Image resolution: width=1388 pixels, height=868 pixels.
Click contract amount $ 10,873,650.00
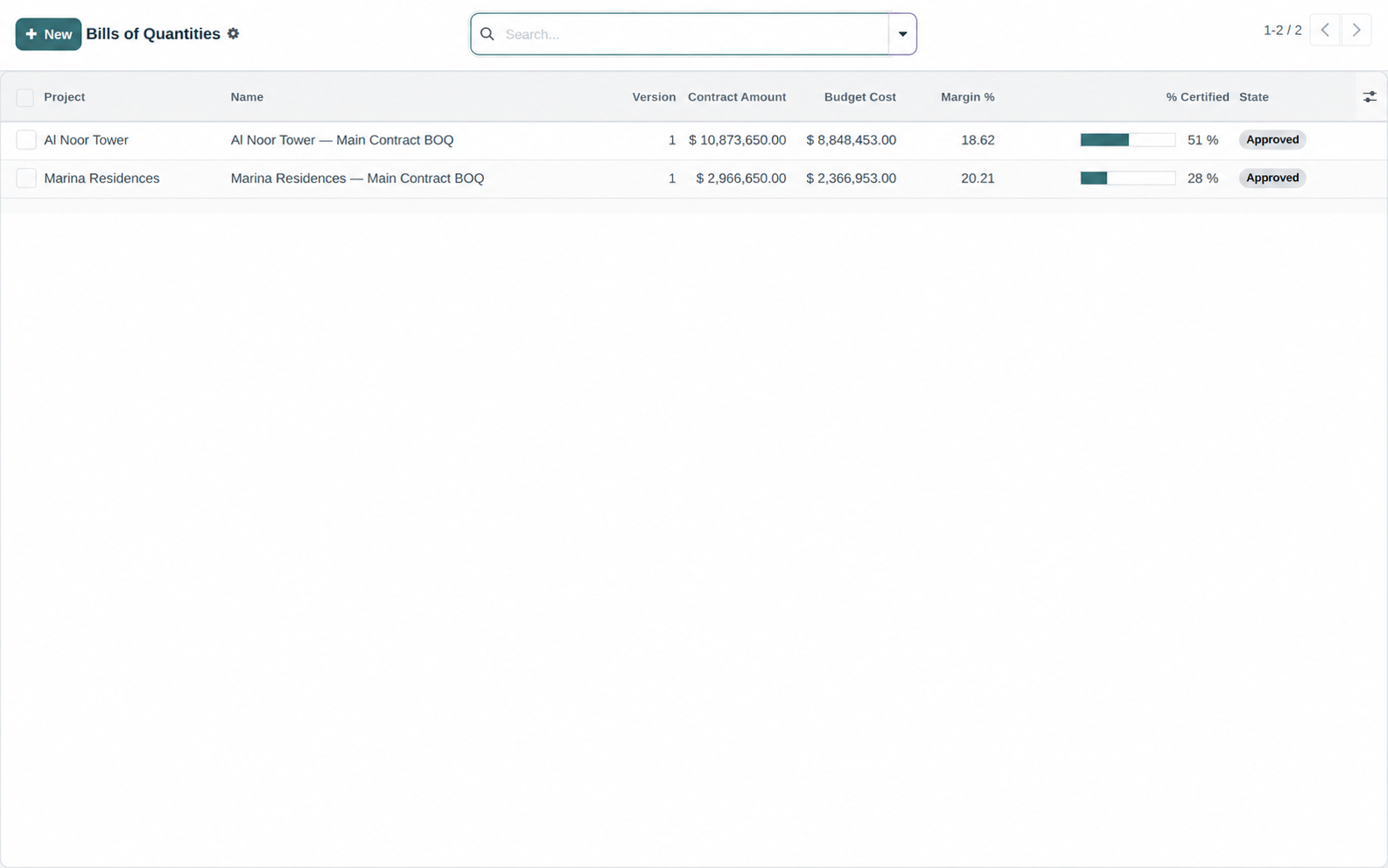click(737, 140)
